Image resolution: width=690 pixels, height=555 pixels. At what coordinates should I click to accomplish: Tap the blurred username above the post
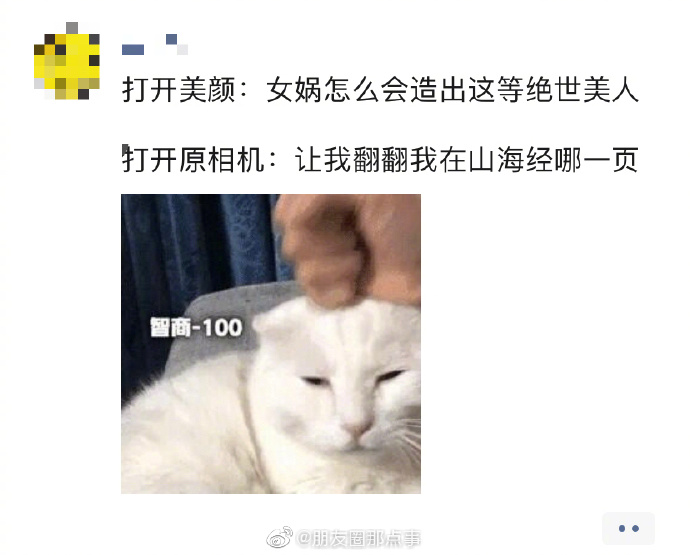point(155,44)
